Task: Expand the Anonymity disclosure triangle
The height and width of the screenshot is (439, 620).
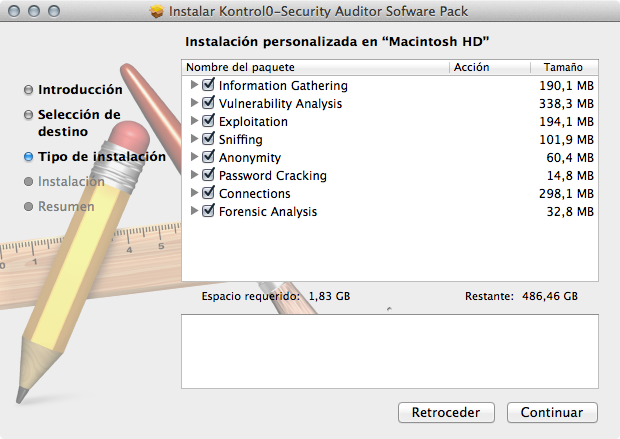Action: [194, 157]
